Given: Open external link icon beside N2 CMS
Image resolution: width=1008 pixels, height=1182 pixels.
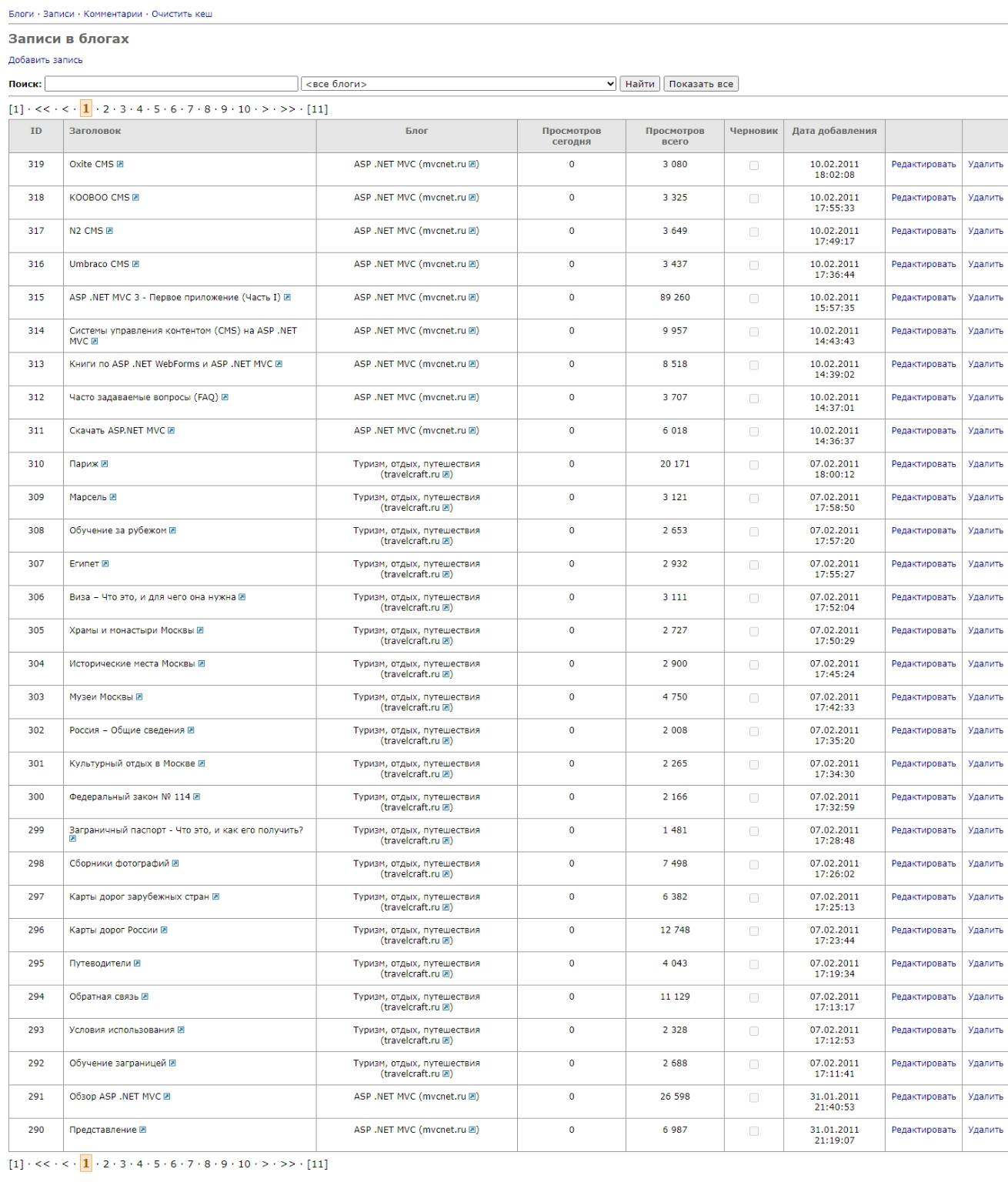Looking at the screenshot, I should pos(109,231).
